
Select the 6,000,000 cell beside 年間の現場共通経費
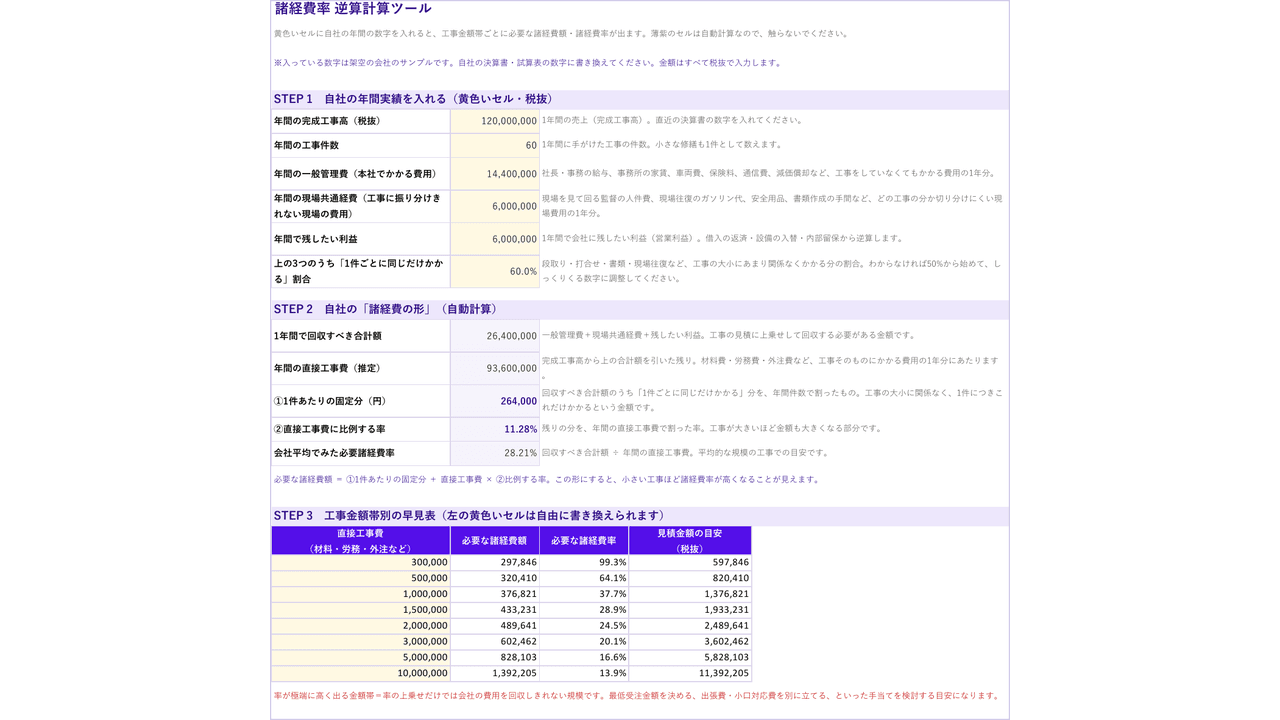coord(495,206)
